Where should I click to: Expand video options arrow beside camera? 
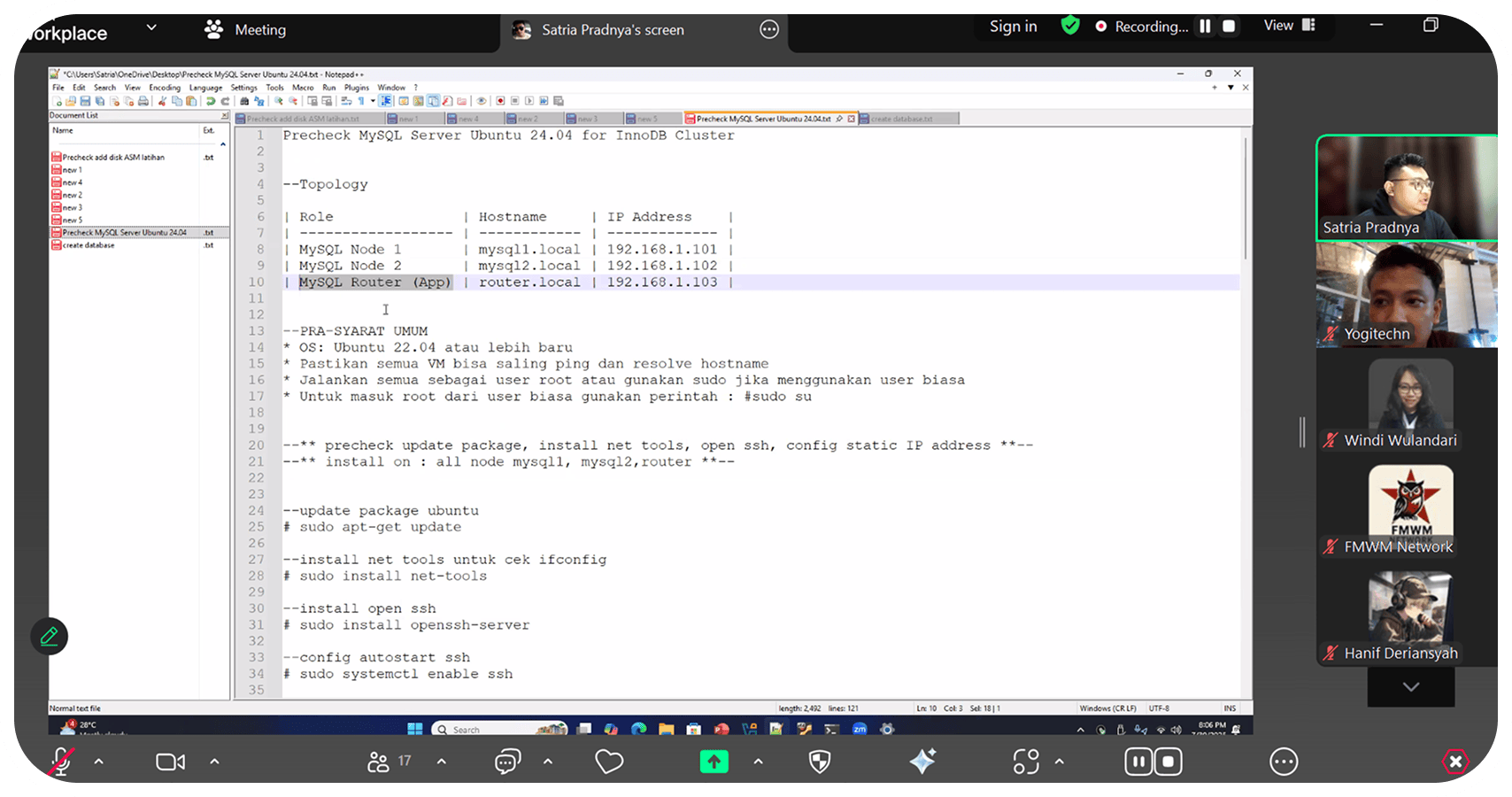214,762
